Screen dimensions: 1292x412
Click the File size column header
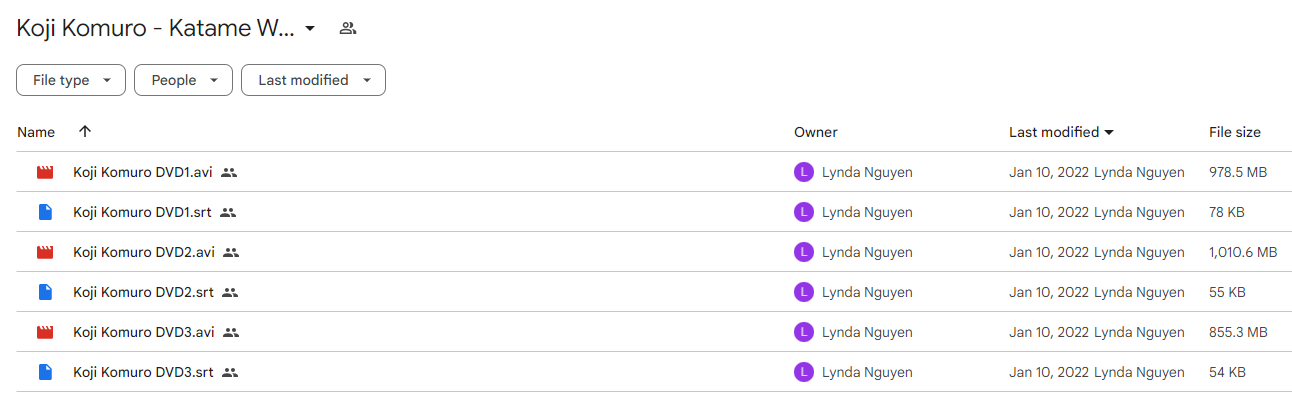tap(1235, 132)
